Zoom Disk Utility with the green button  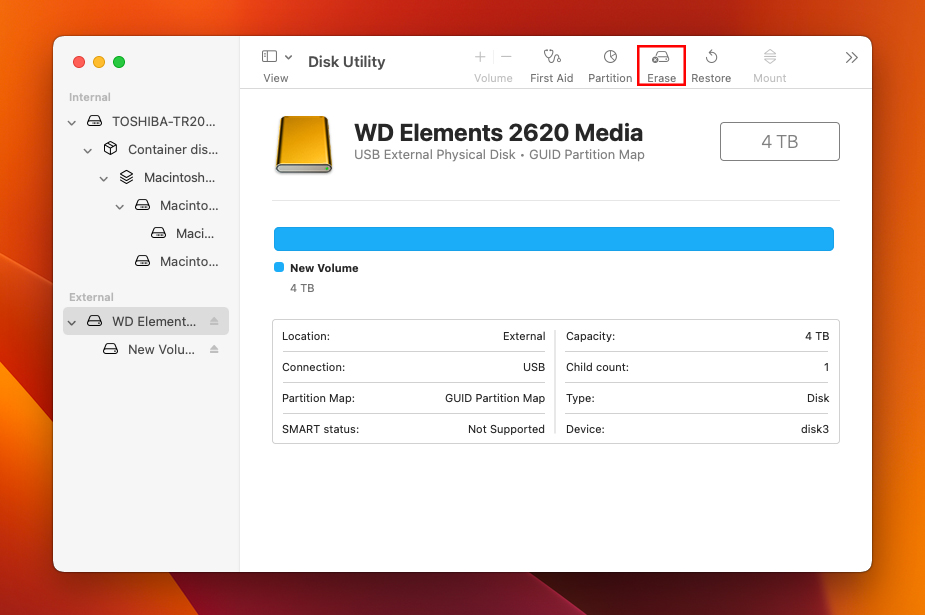point(119,62)
